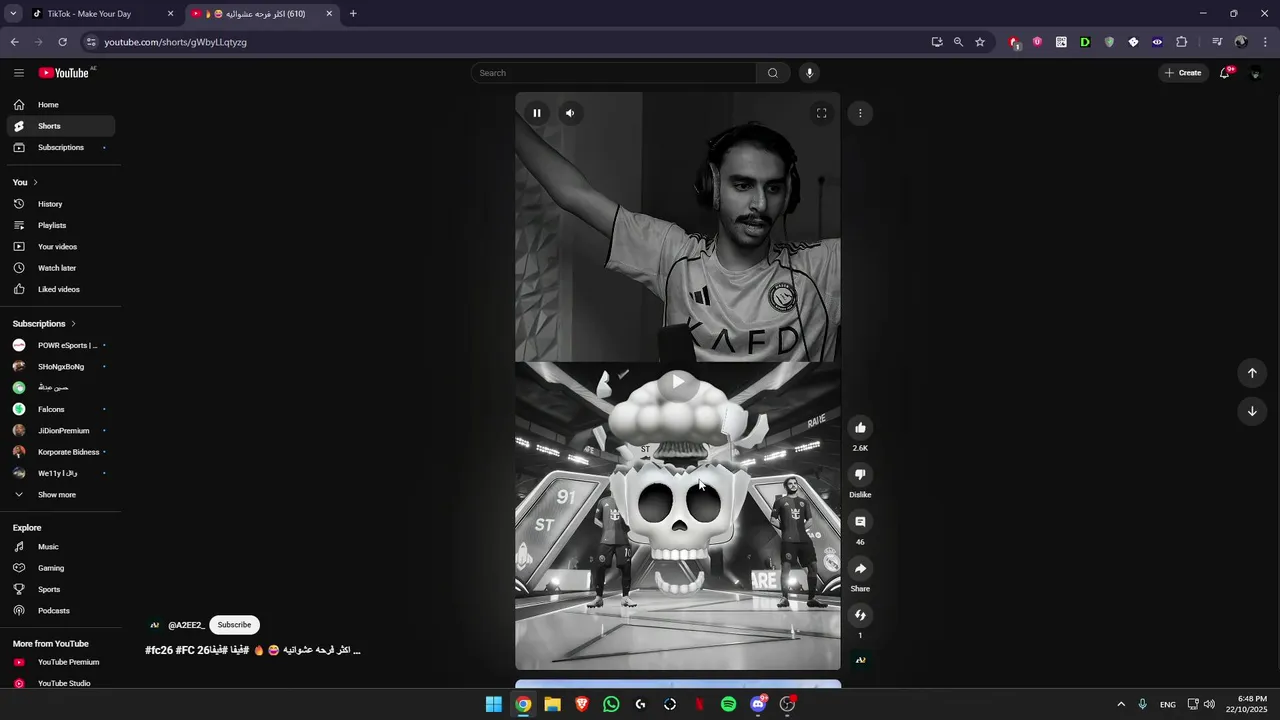Toggle the hamburger guide menu
1280x720 pixels.
point(19,73)
